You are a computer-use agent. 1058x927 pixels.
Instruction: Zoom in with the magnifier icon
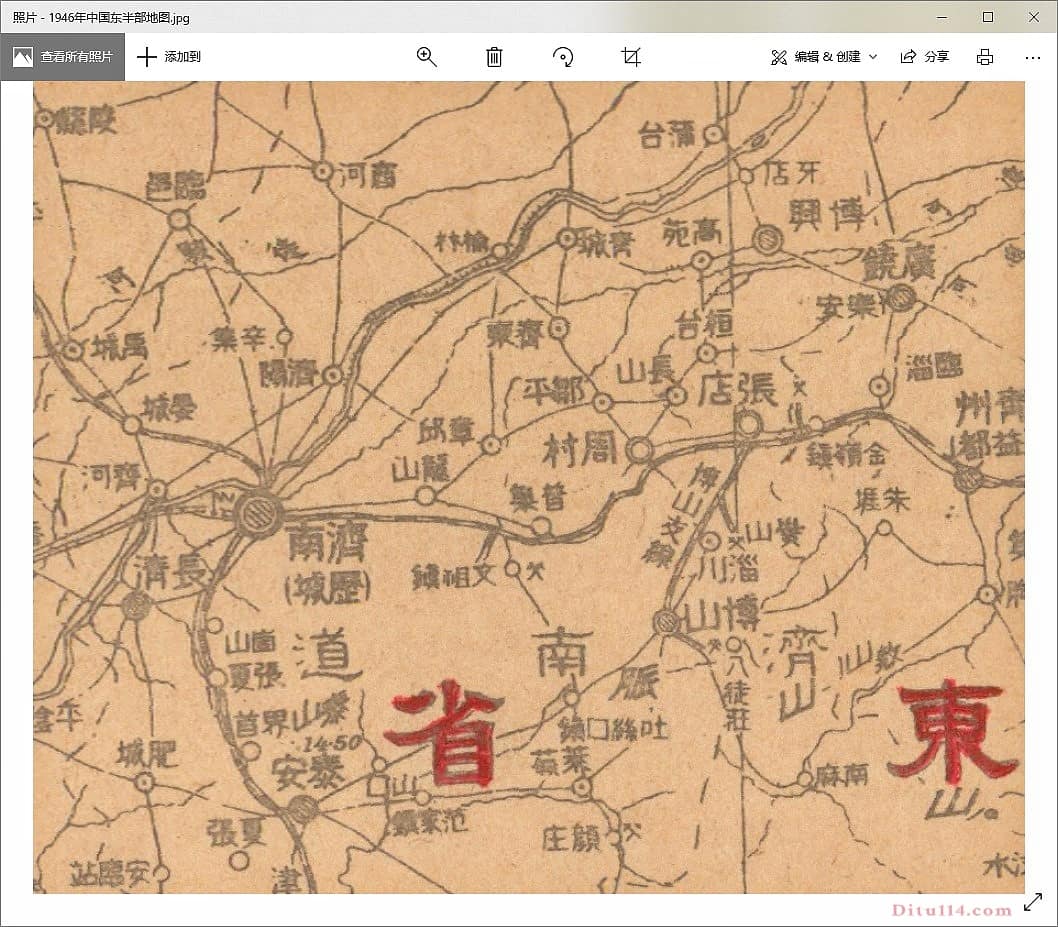click(x=427, y=57)
